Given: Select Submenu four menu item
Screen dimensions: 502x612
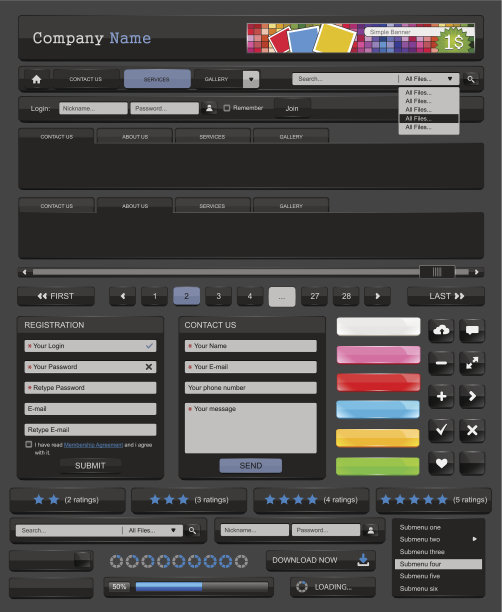Looking at the screenshot, I should (438, 564).
